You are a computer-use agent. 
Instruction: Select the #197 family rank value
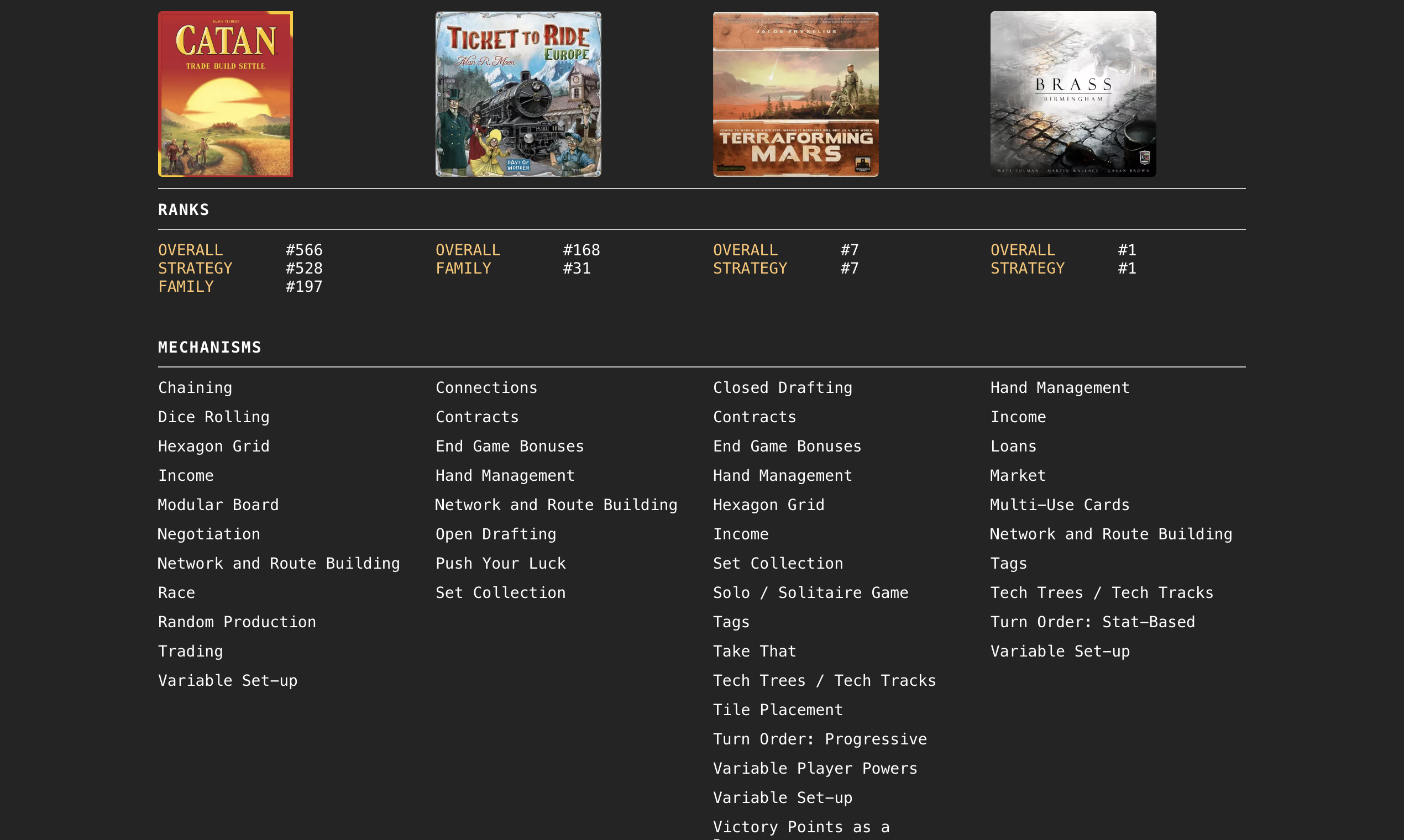(x=304, y=286)
